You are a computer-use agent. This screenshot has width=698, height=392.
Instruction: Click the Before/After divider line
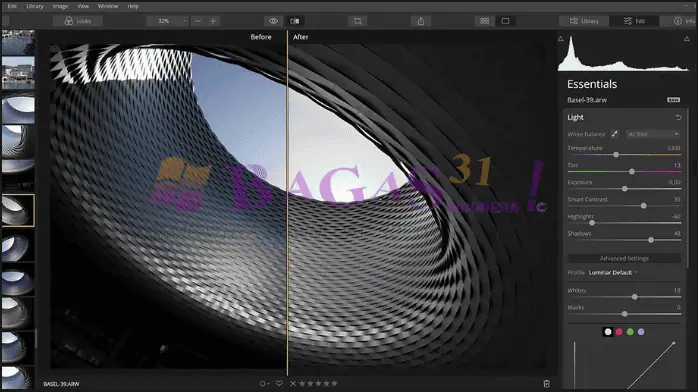click(x=287, y=202)
